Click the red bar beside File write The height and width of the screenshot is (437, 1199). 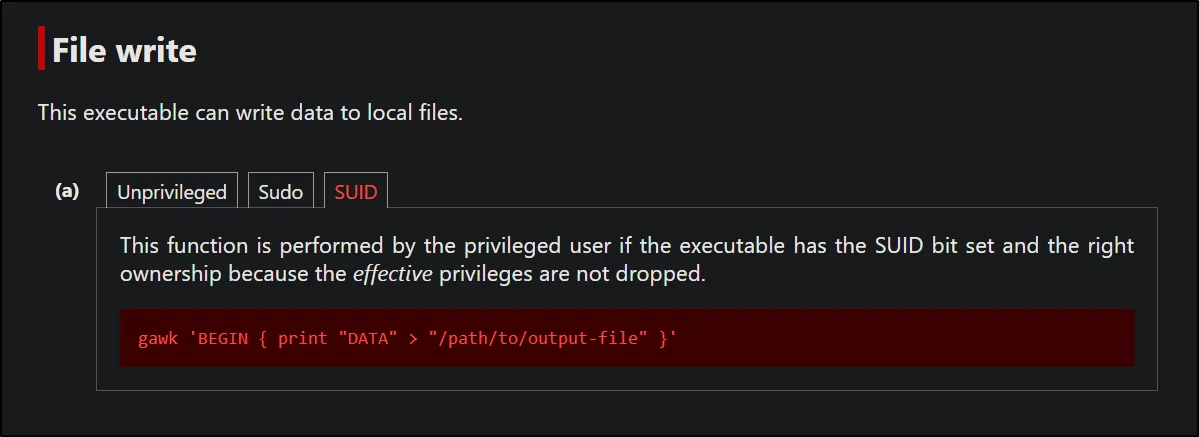pos(41,48)
